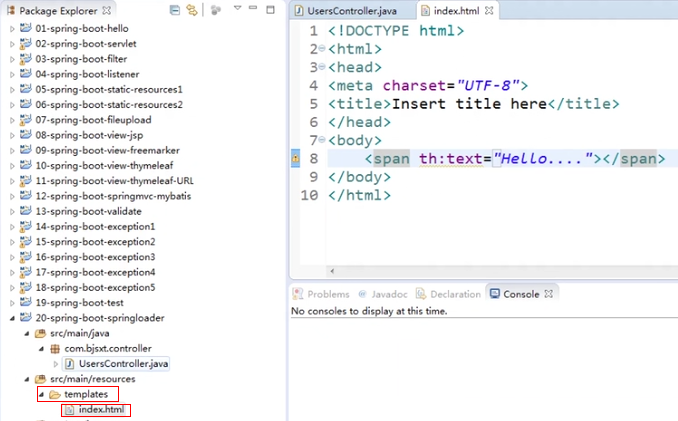
Task: Expand the 10-spring-boot-view-thymeleaf project
Action: (12, 166)
